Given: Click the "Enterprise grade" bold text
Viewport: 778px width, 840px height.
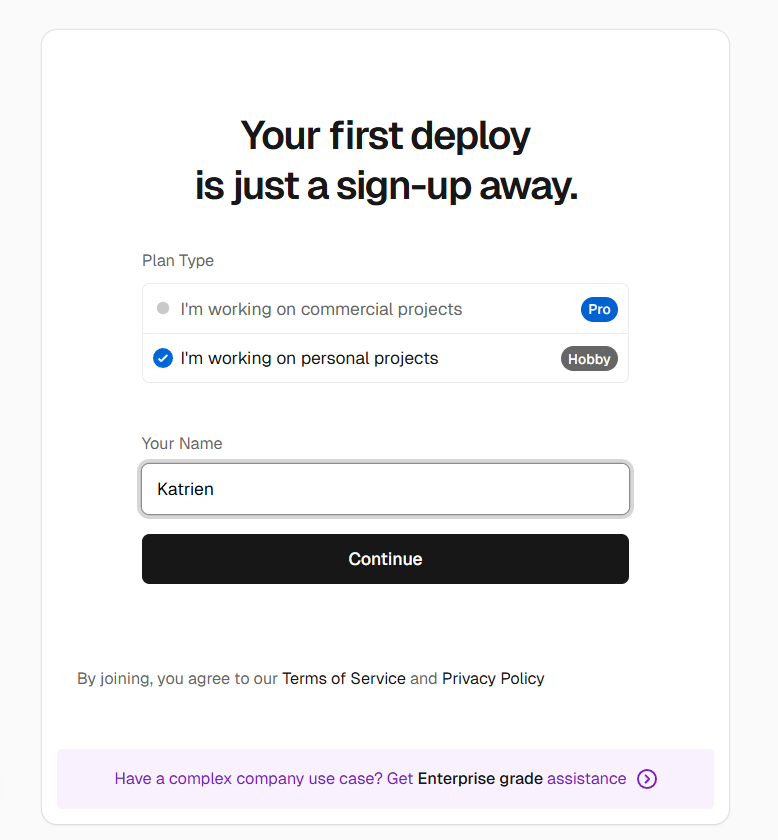Looking at the screenshot, I should click(480, 778).
